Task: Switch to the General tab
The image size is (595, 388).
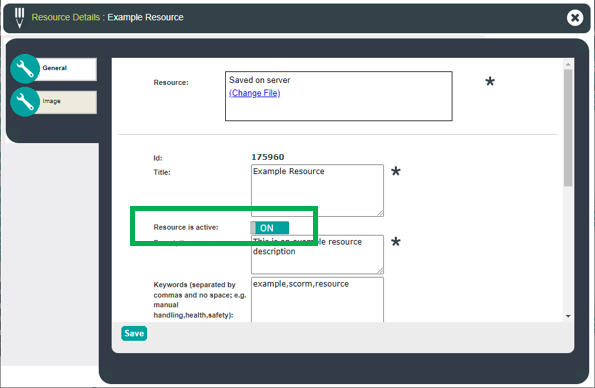Action: click(66, 69)
